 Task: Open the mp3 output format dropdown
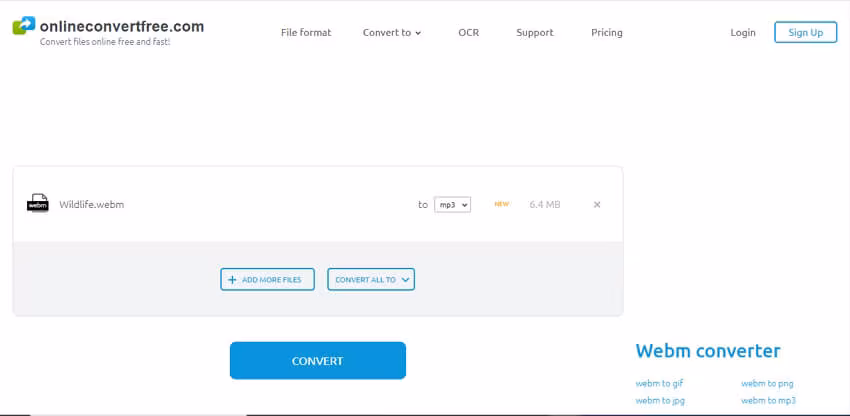pyautogui.click(x=452, y=205)
